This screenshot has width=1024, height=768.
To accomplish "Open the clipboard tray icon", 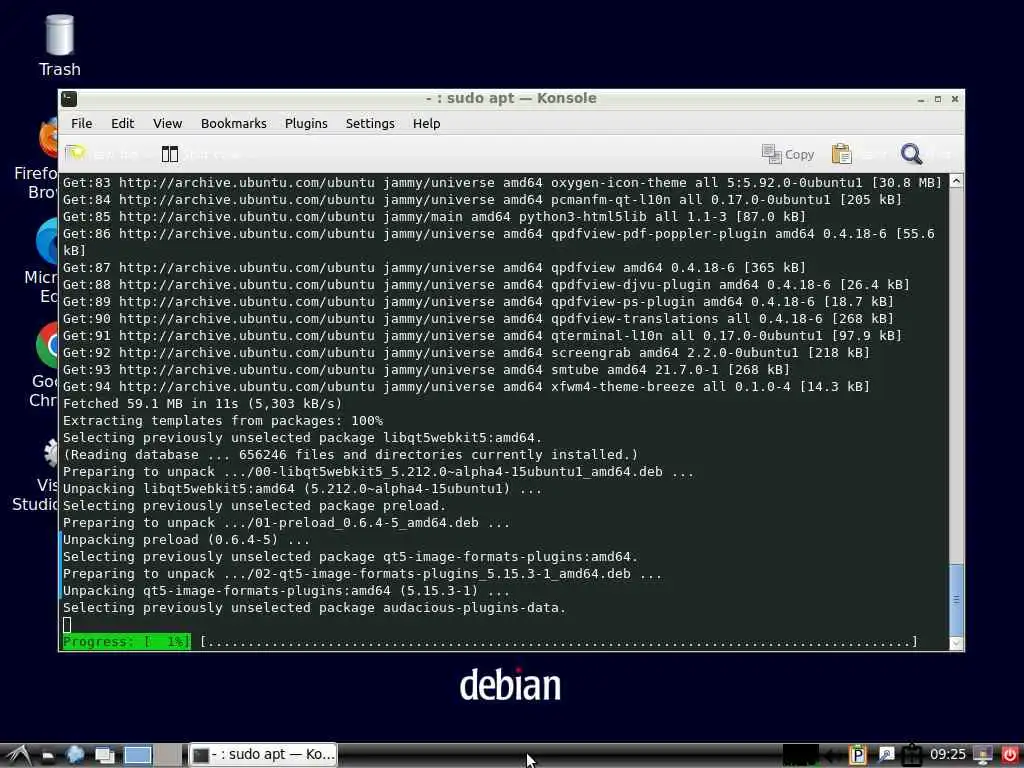I will pos(912,756).
